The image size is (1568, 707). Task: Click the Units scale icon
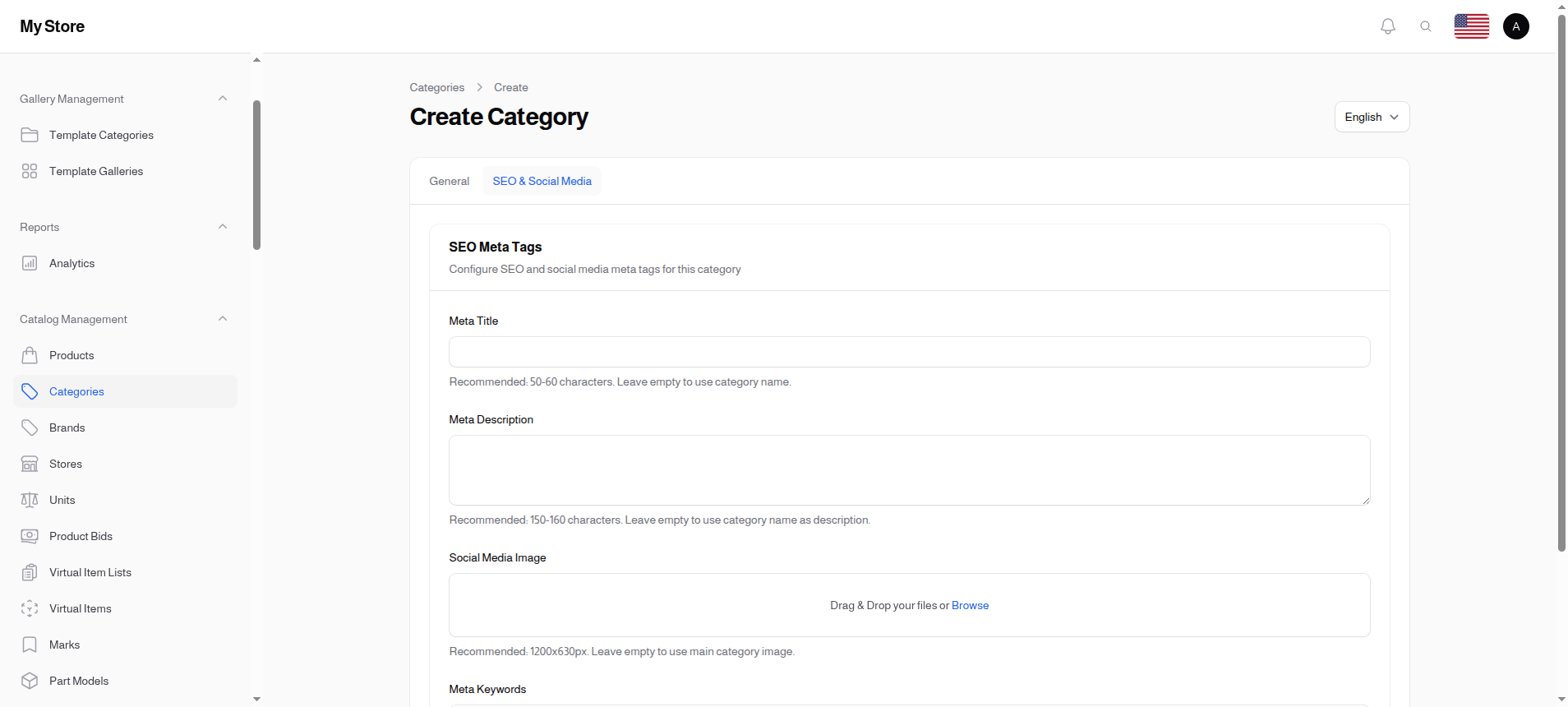coord(30,500)
